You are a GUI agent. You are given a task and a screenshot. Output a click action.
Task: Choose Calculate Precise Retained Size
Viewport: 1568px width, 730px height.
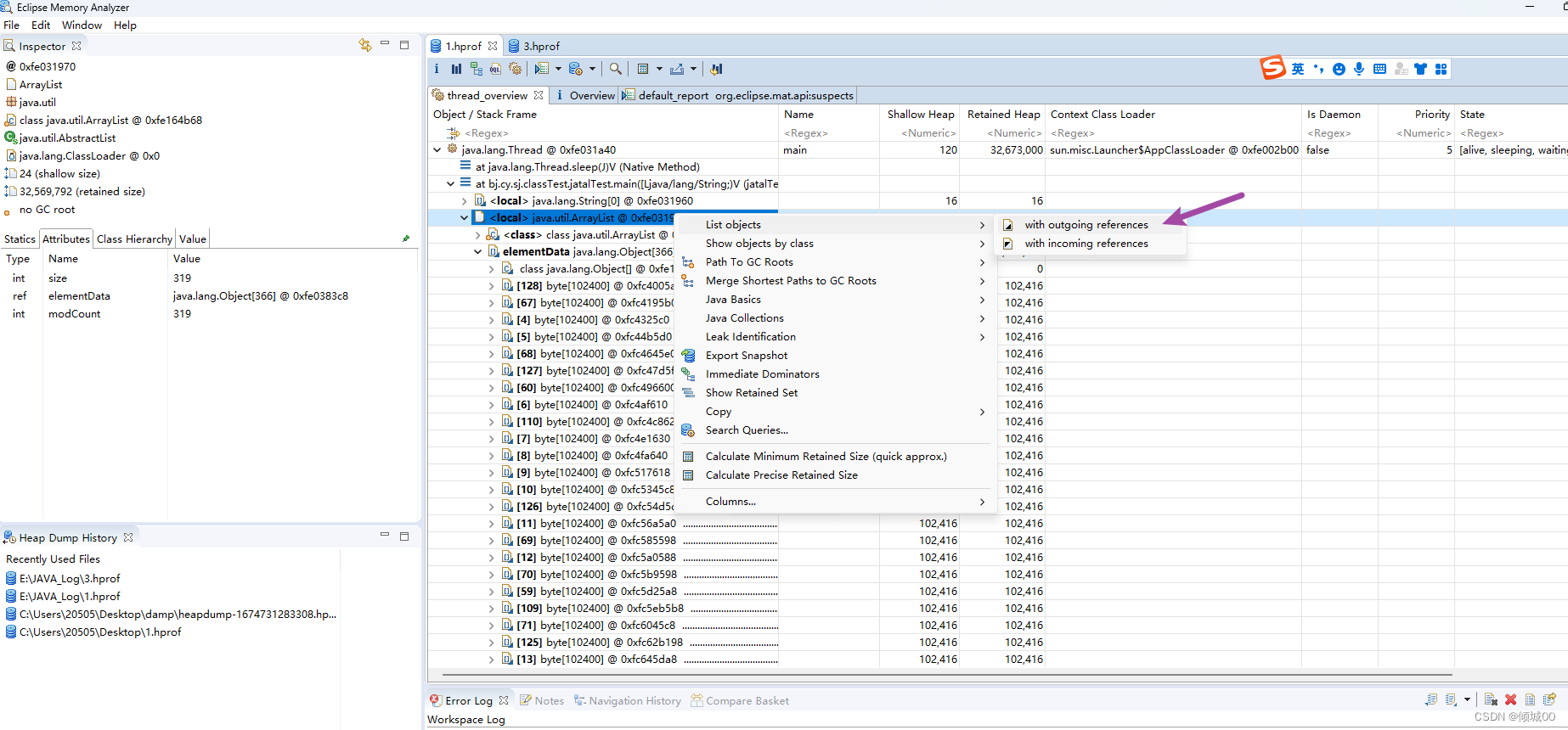click(781, 474)
